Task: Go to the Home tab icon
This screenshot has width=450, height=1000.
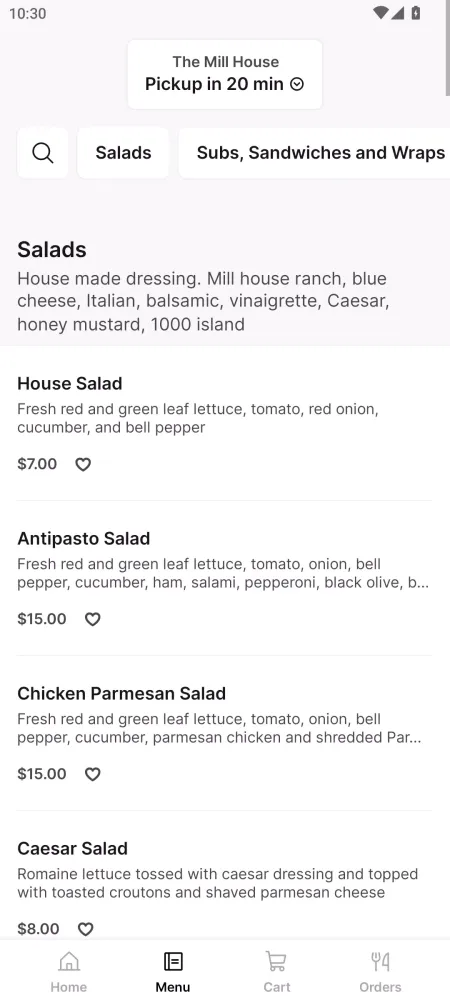Action: point(69,961)
